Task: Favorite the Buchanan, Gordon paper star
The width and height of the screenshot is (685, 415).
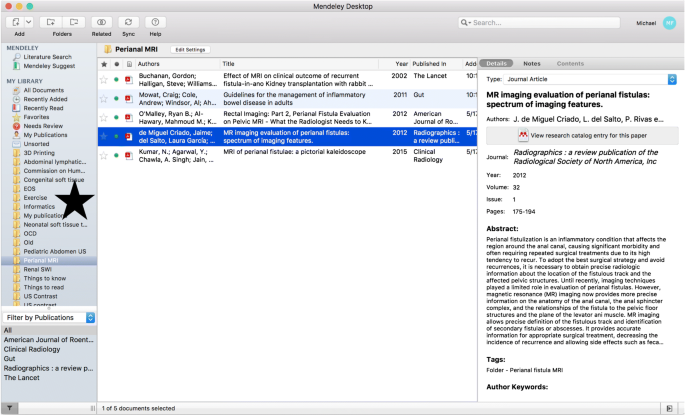Action: pos(104,80)
